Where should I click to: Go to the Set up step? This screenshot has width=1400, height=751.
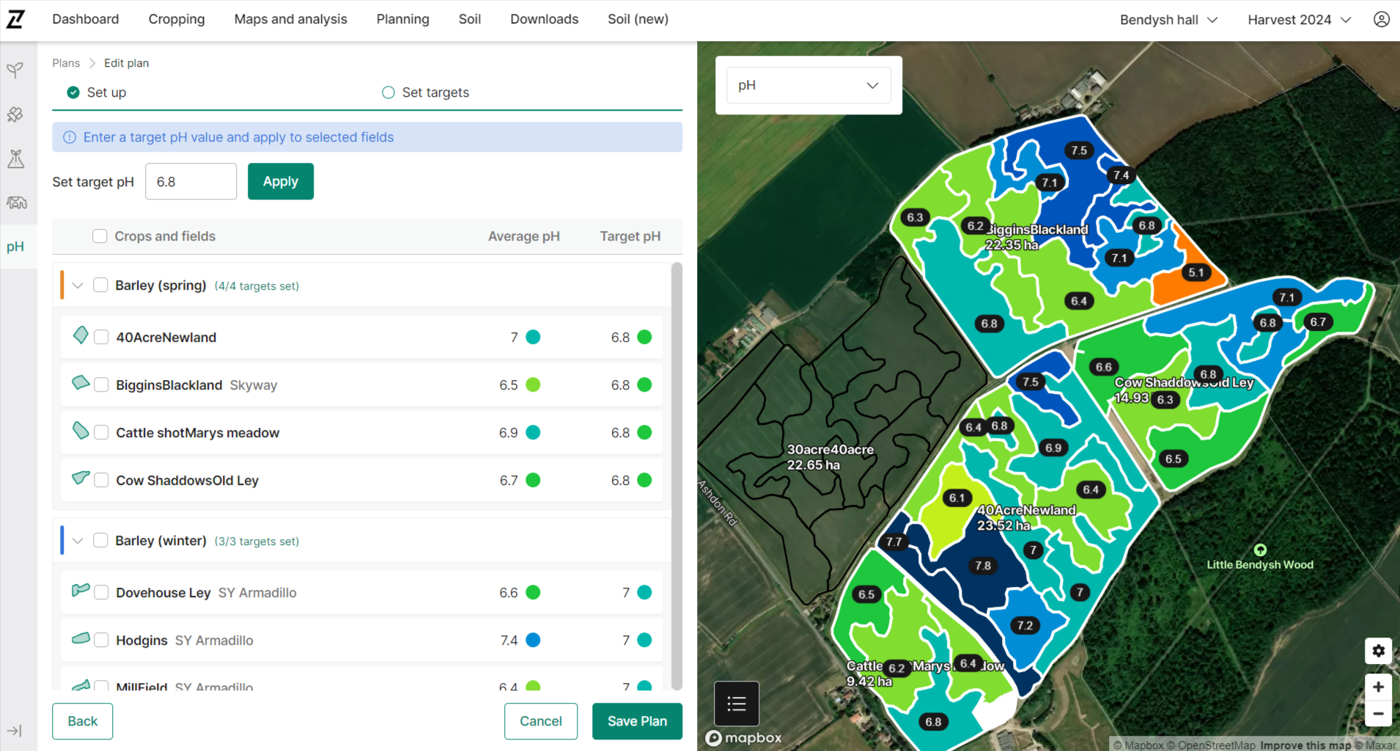click(96, 92)
